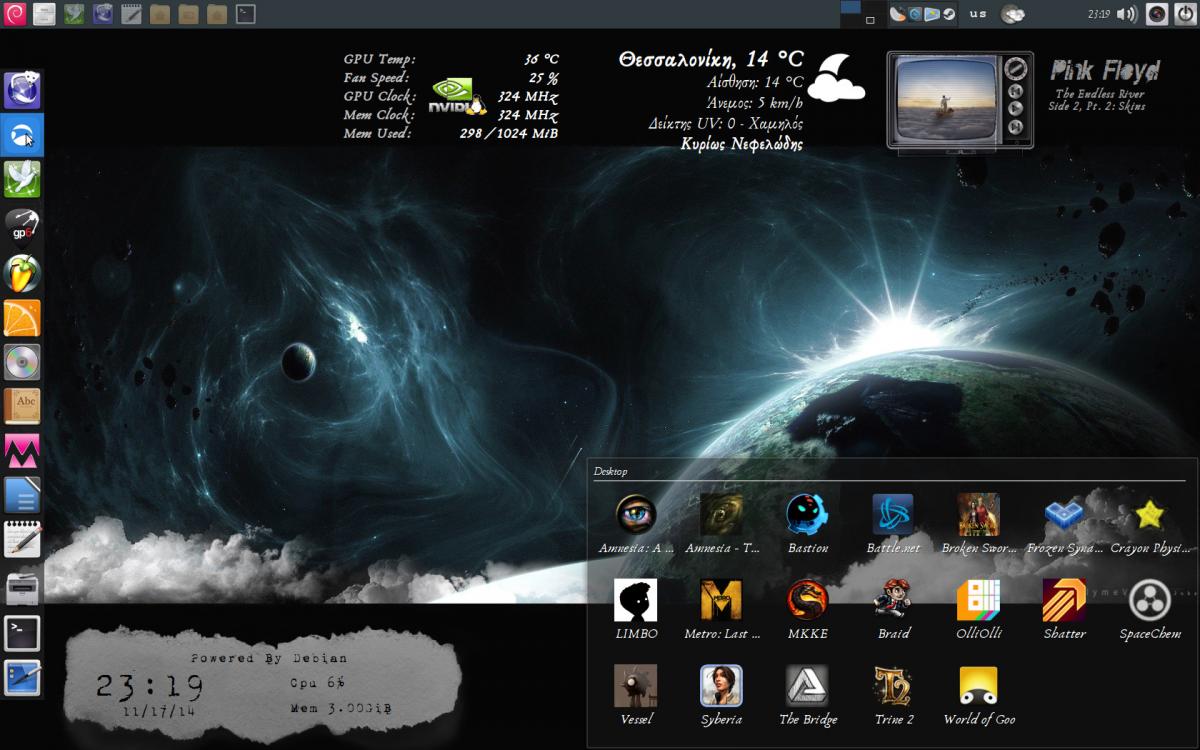The width and height of the screenshot is (1200, 750).
Task: Click 'The Endless River' album text
Action: coord(1099,94)
